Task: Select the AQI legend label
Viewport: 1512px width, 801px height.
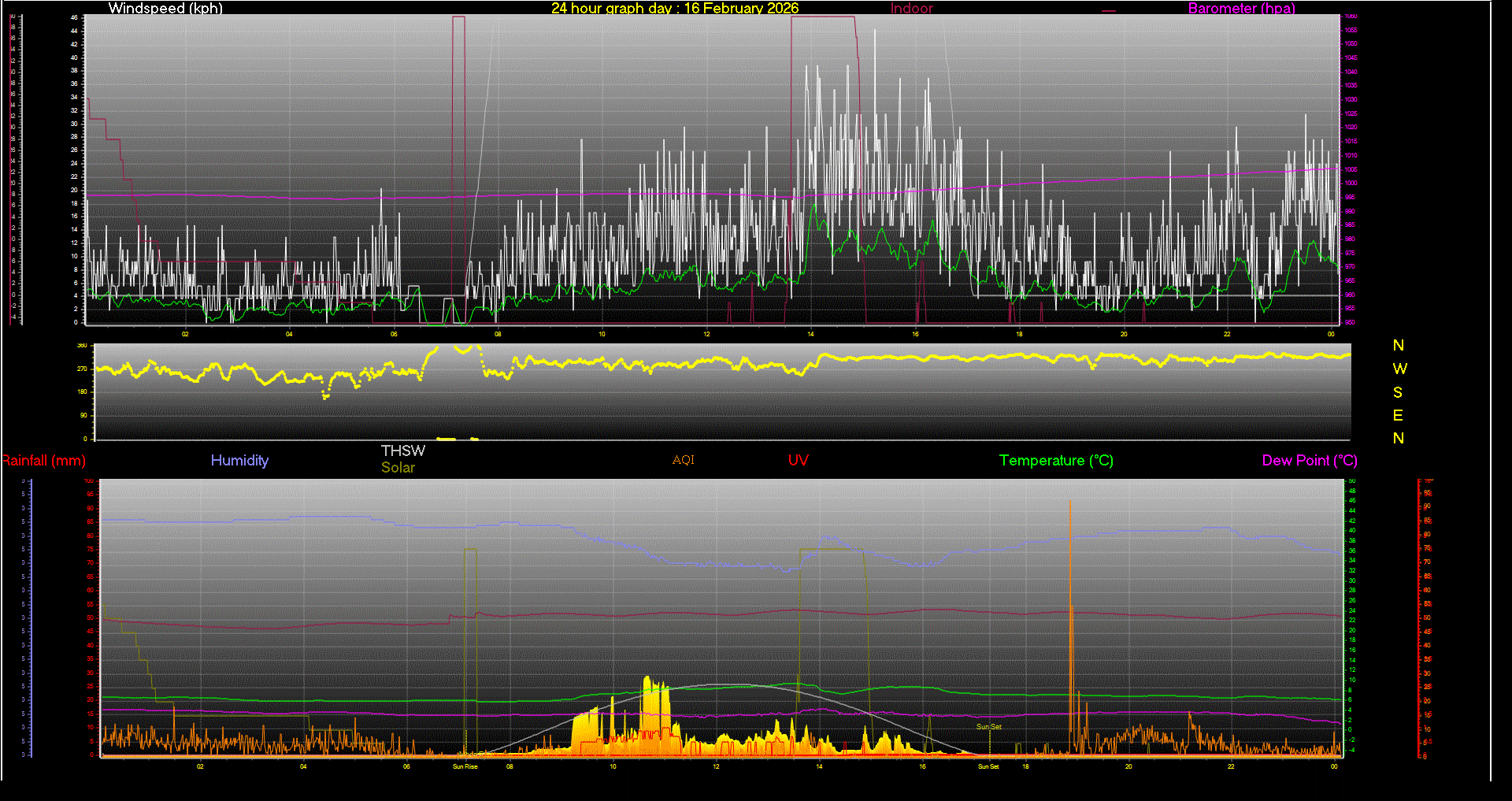Action: (x=683, y=460)
